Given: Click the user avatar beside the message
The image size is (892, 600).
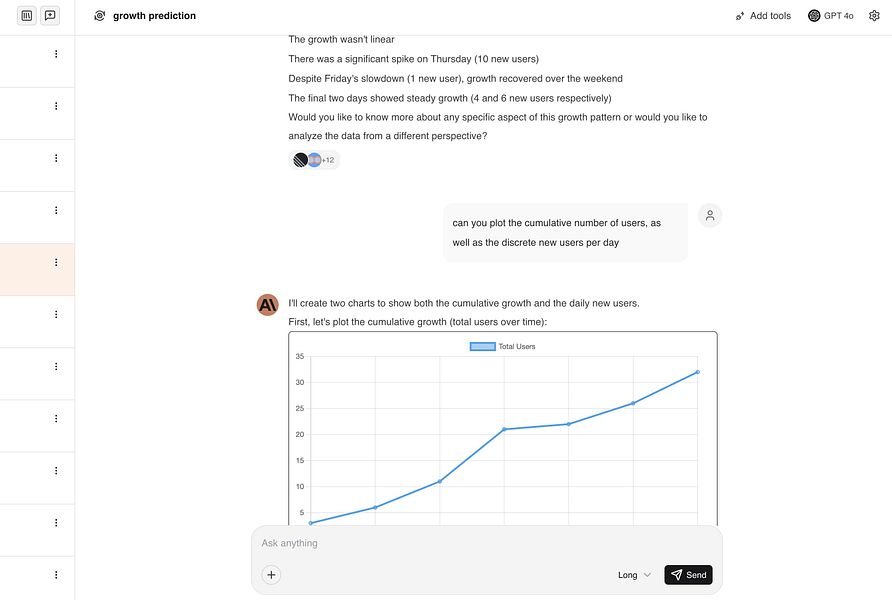Looking at the screenshot, I should (709, 215).
